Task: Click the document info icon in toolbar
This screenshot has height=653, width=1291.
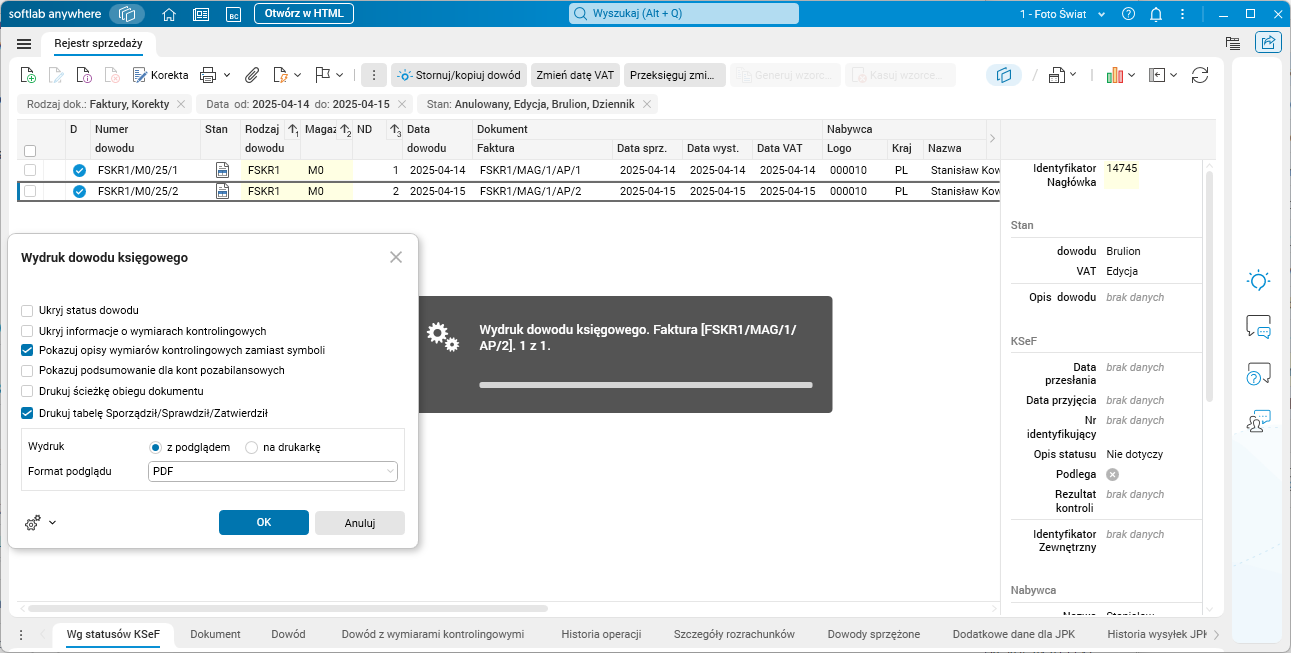Action: 84,75
